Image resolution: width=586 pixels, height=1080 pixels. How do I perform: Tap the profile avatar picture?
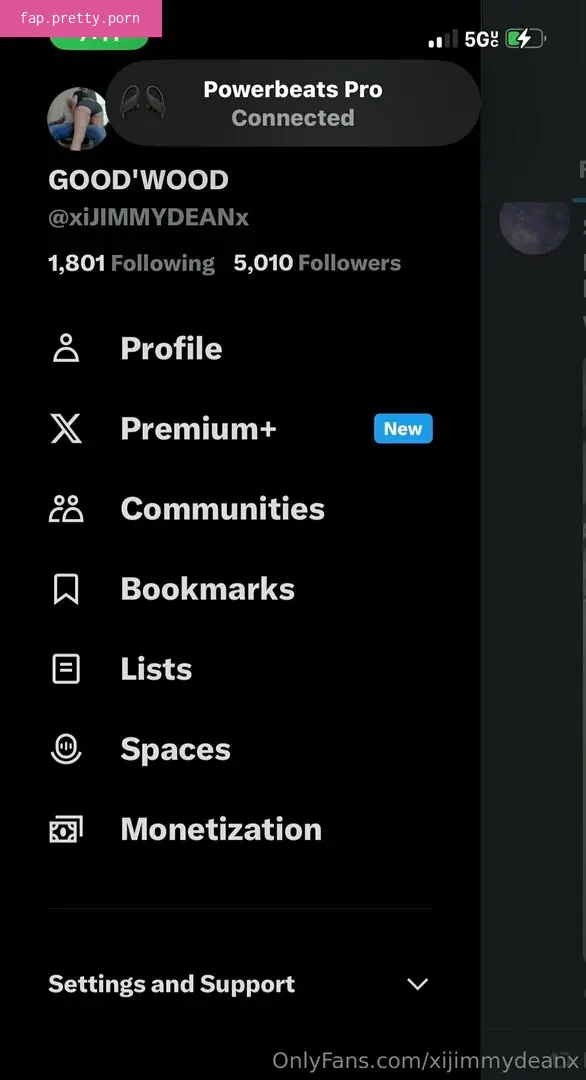point(77,118)
